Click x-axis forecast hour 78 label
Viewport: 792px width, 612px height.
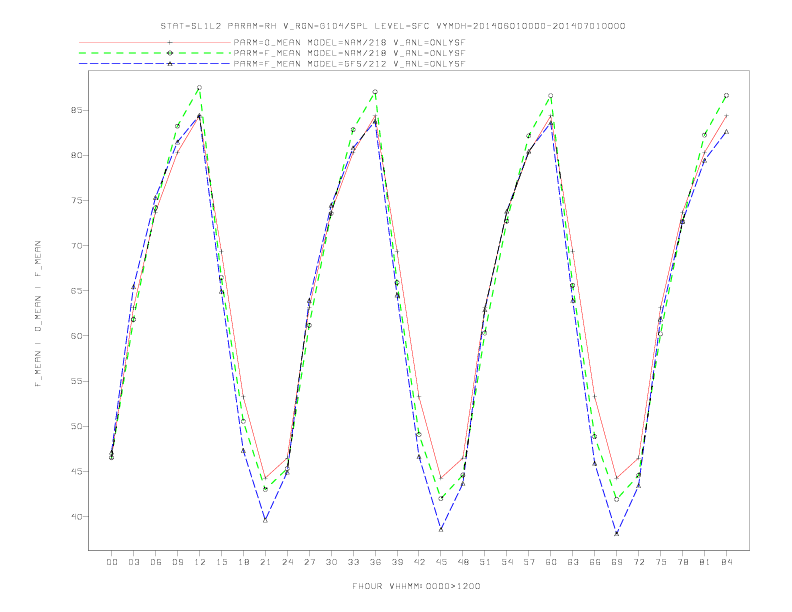click(x=683, y=562)
